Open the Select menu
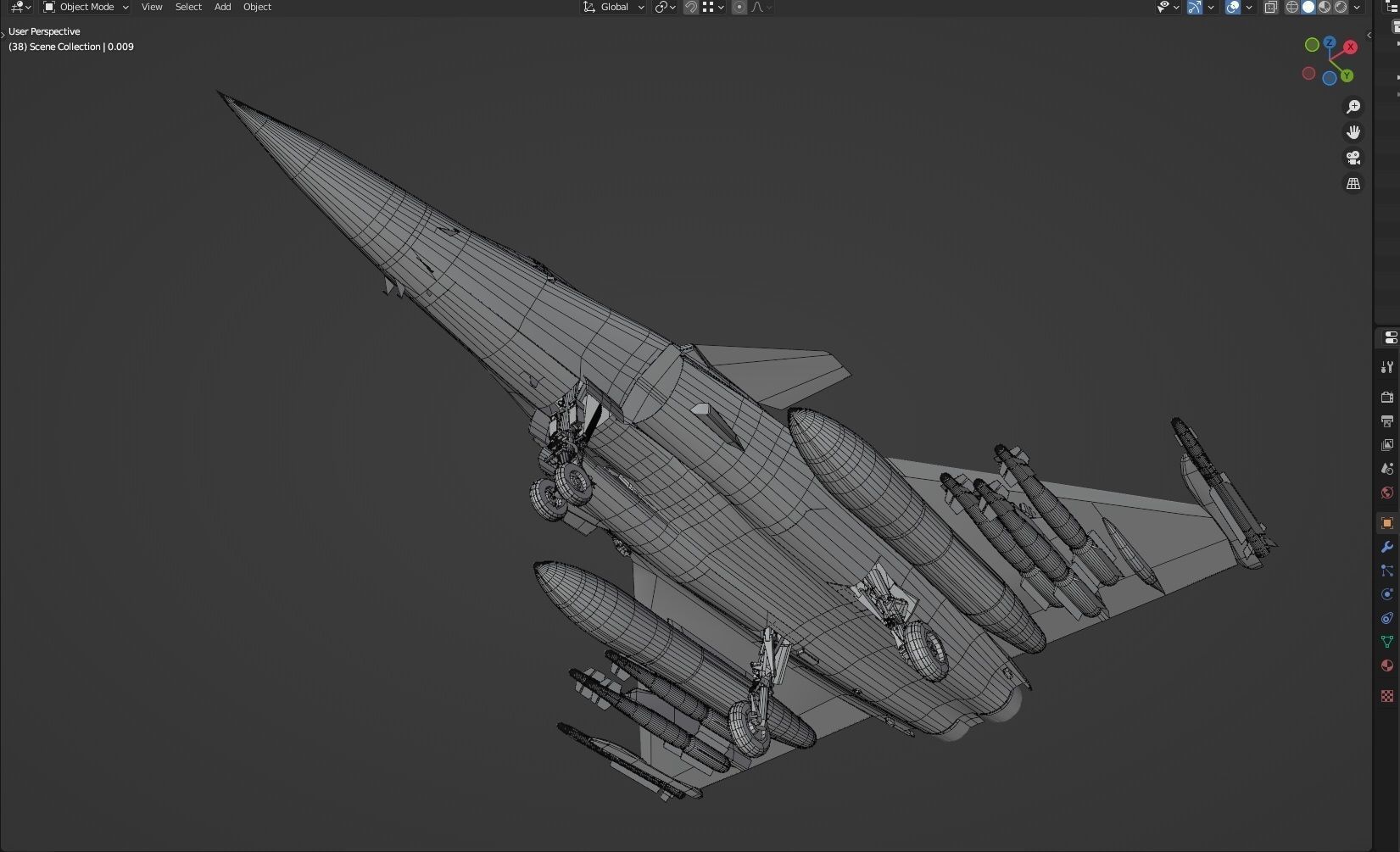Screen dimensions: 1400x852 pyautogui.click(x=188, y=7)
